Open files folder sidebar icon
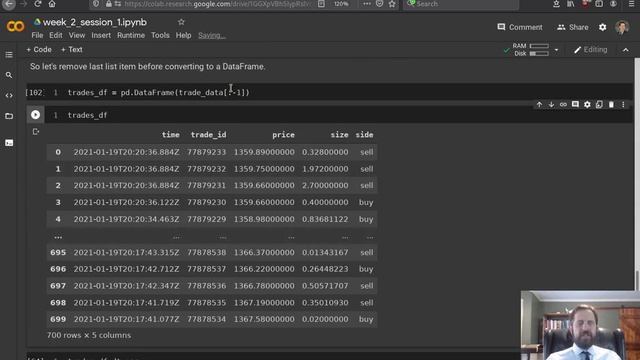This screenshot has width=640, height=360. (9, 116)
